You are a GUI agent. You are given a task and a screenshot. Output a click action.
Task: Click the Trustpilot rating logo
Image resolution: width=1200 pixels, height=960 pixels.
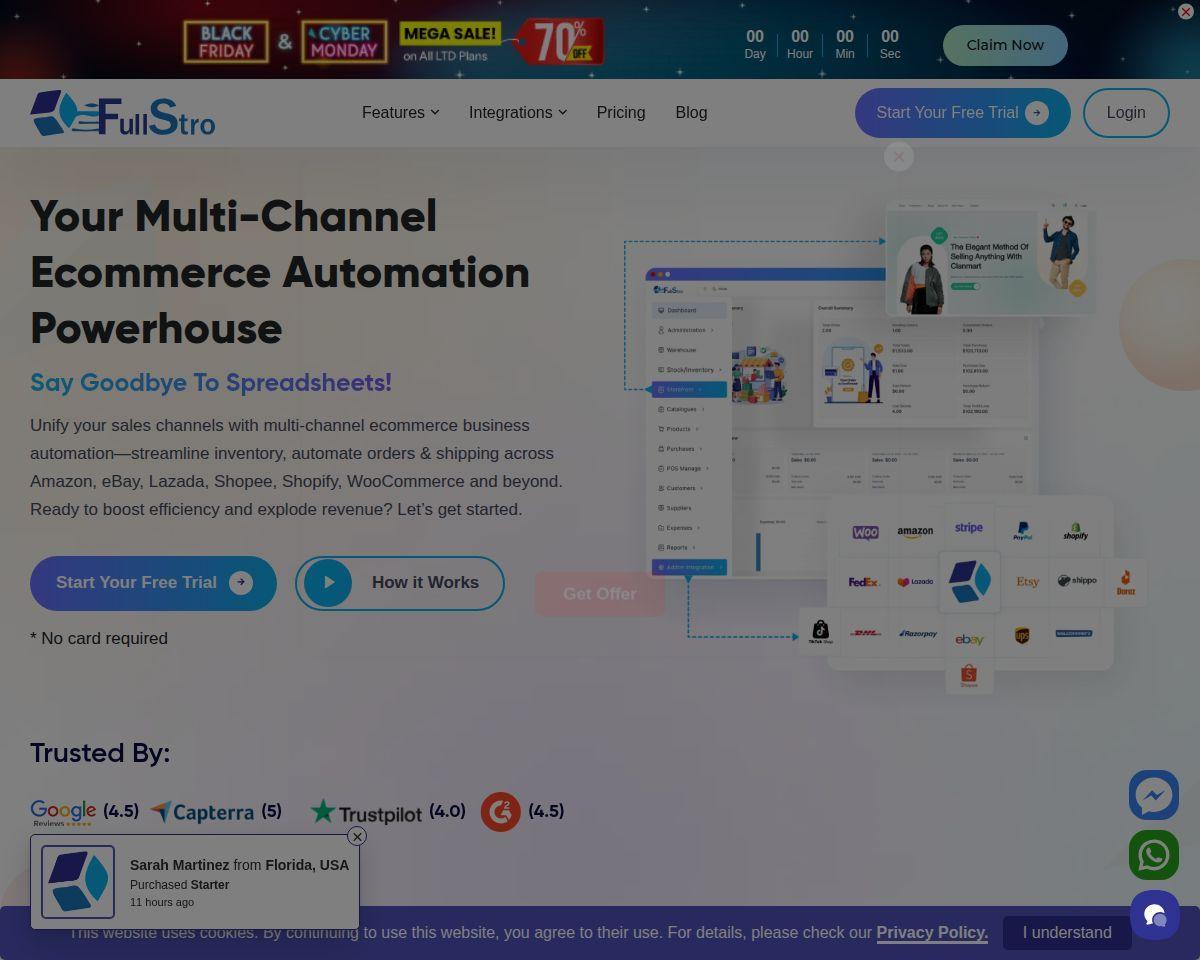(x=366, y=812)
